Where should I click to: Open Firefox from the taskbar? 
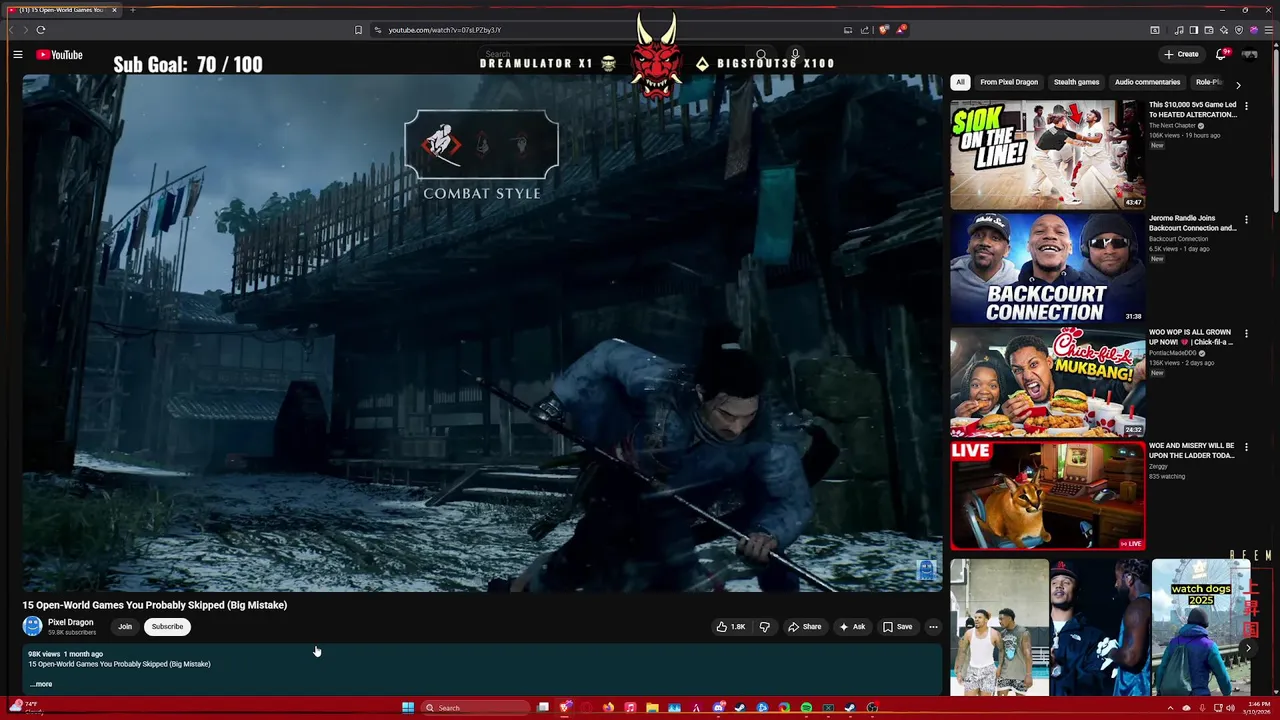(x=608, y=708)
